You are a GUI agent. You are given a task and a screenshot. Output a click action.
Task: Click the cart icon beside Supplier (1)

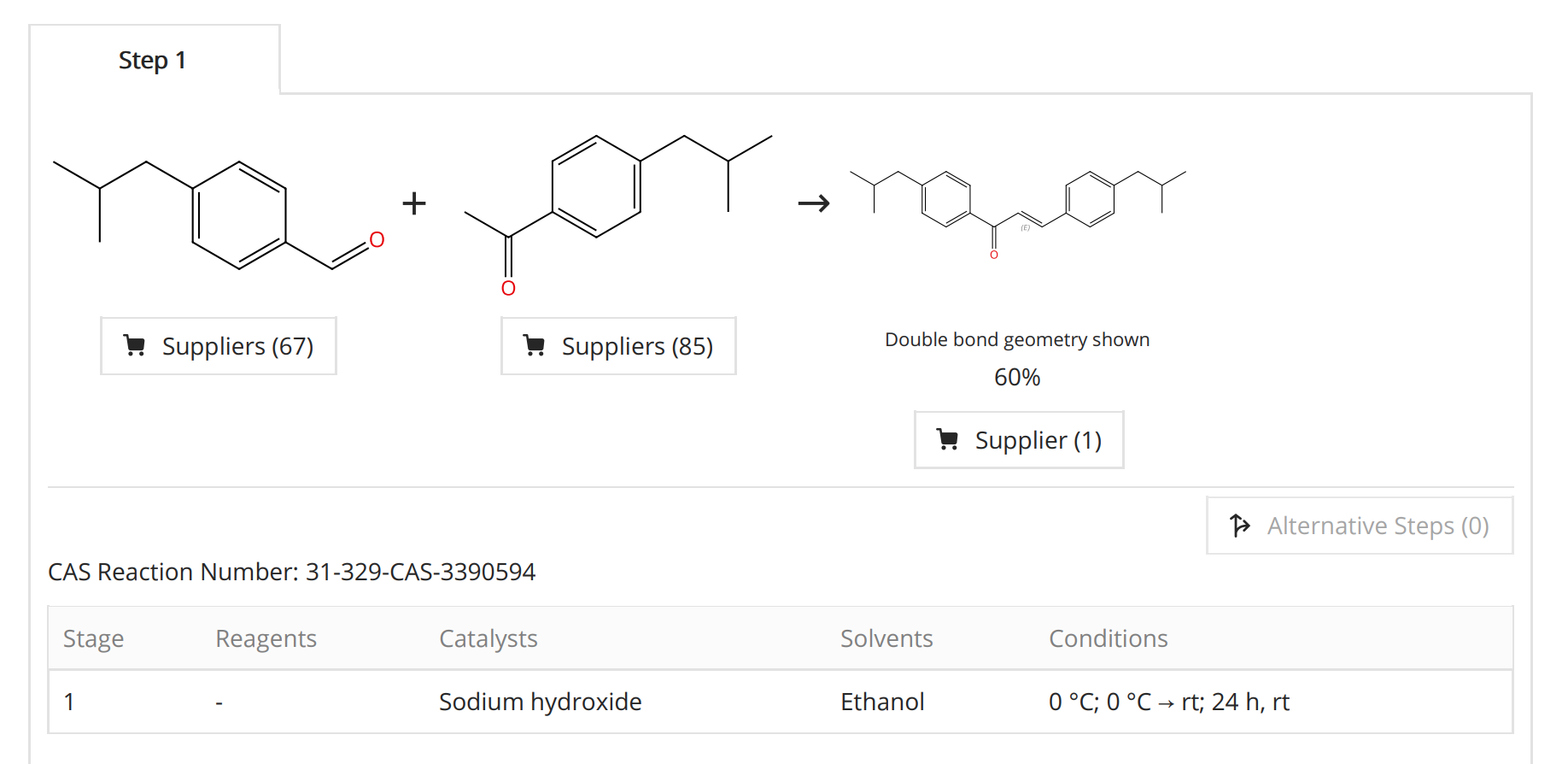[x=947, y=439]
